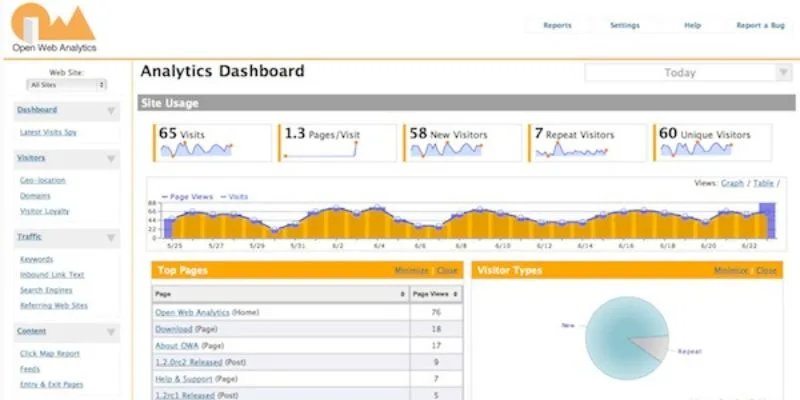Open Latest Visits Spy
This screenshot has width=800, height=400.
(x=48, y=132)
